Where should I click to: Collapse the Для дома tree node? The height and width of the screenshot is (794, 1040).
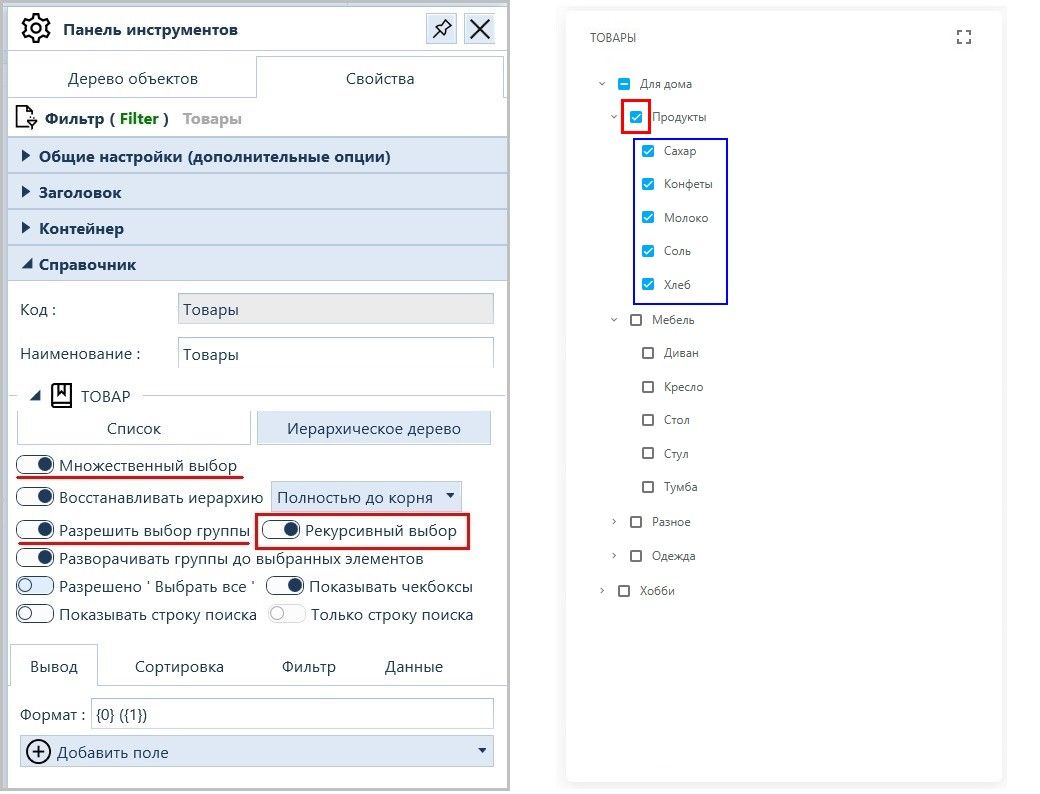pyautogui.click(x=602, y=84)
